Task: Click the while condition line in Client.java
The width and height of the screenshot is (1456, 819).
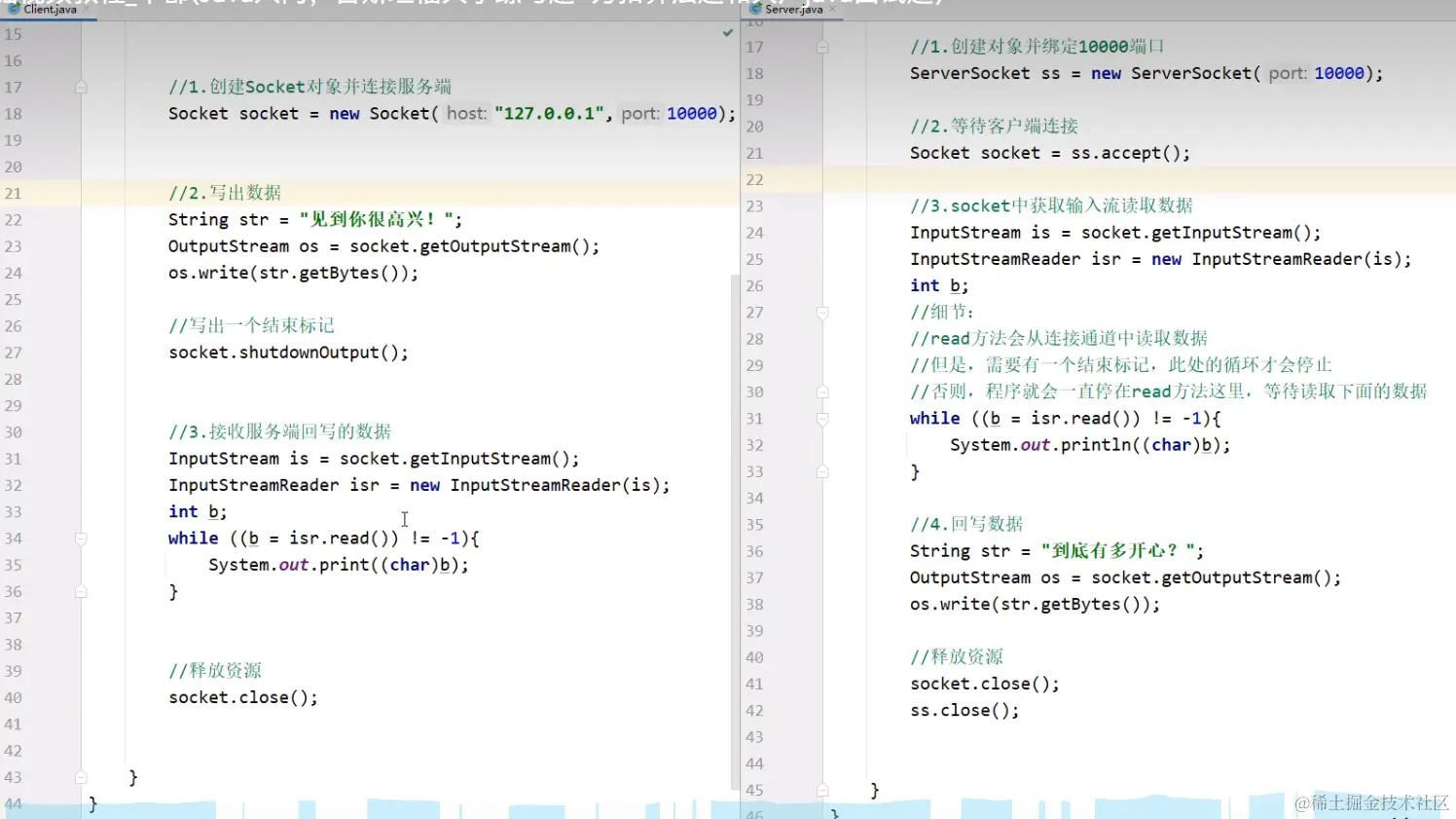Action: pos(323,538)
